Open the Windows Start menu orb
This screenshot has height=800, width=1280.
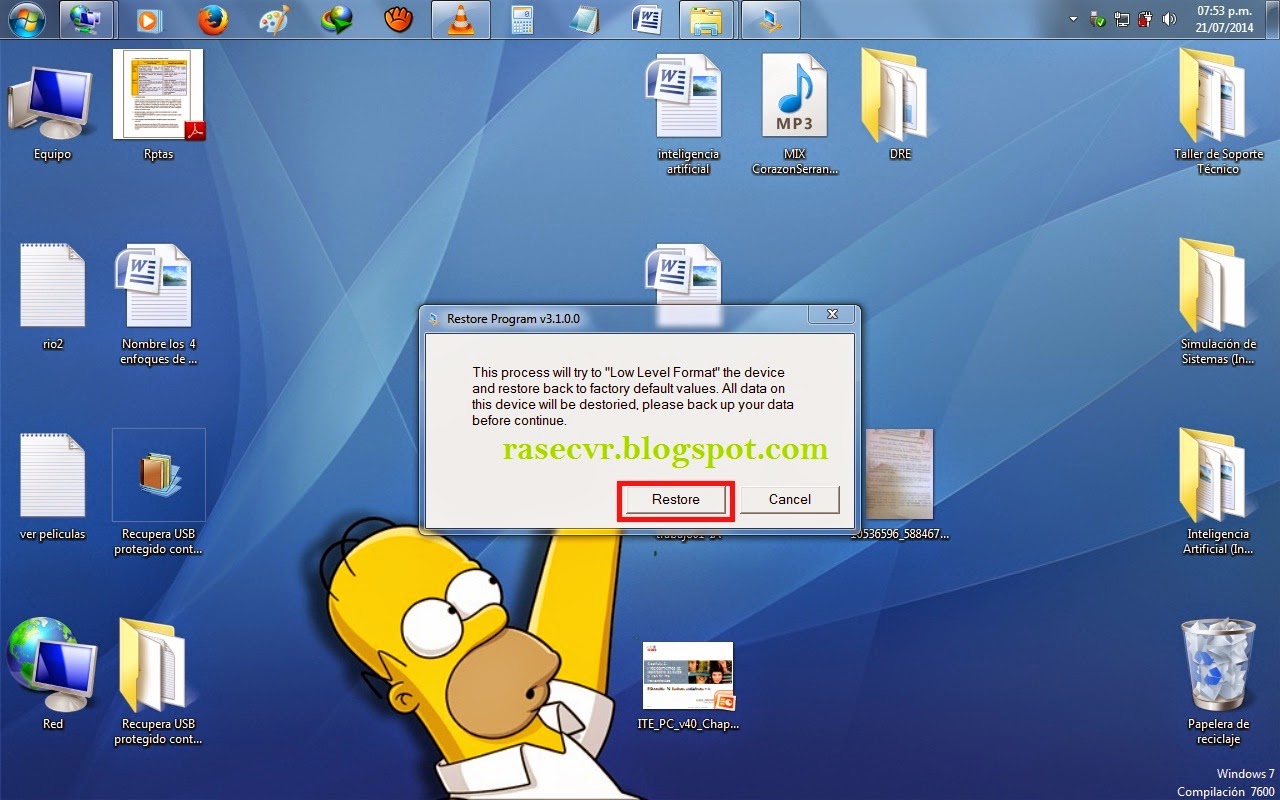point(28,19)
